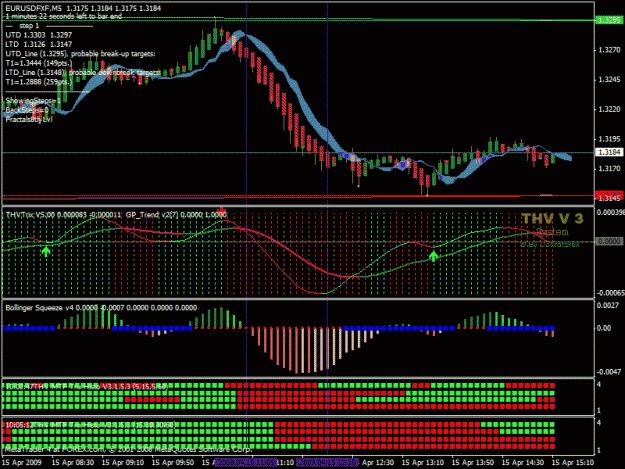This screenshot has height=469, width=625.
Task: Click the 1.3245 price axis label
Action: (x=609, y=80)
